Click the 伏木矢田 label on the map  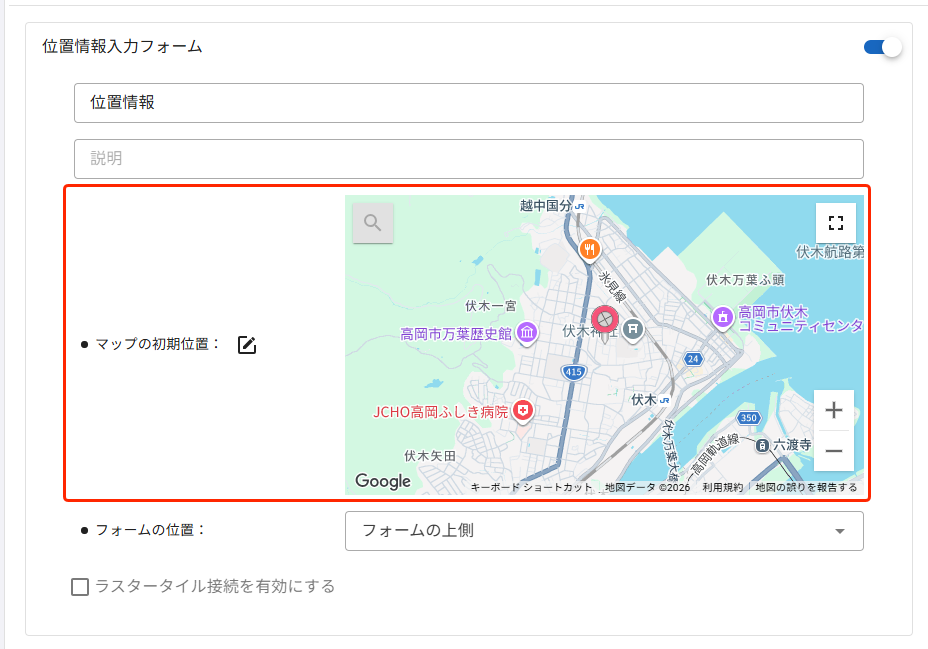point(430,456)
